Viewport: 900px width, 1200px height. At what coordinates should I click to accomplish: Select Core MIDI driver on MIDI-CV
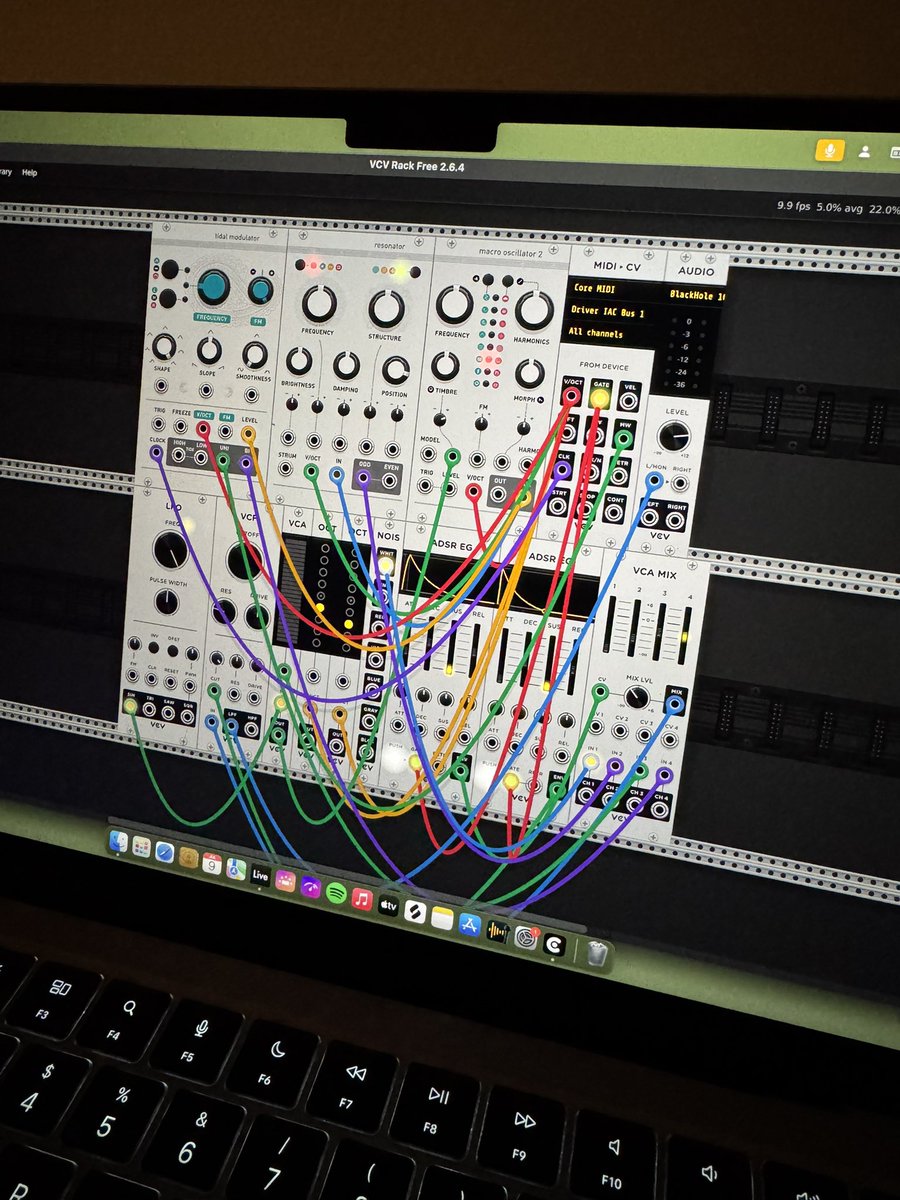click(x=596, y=288)
